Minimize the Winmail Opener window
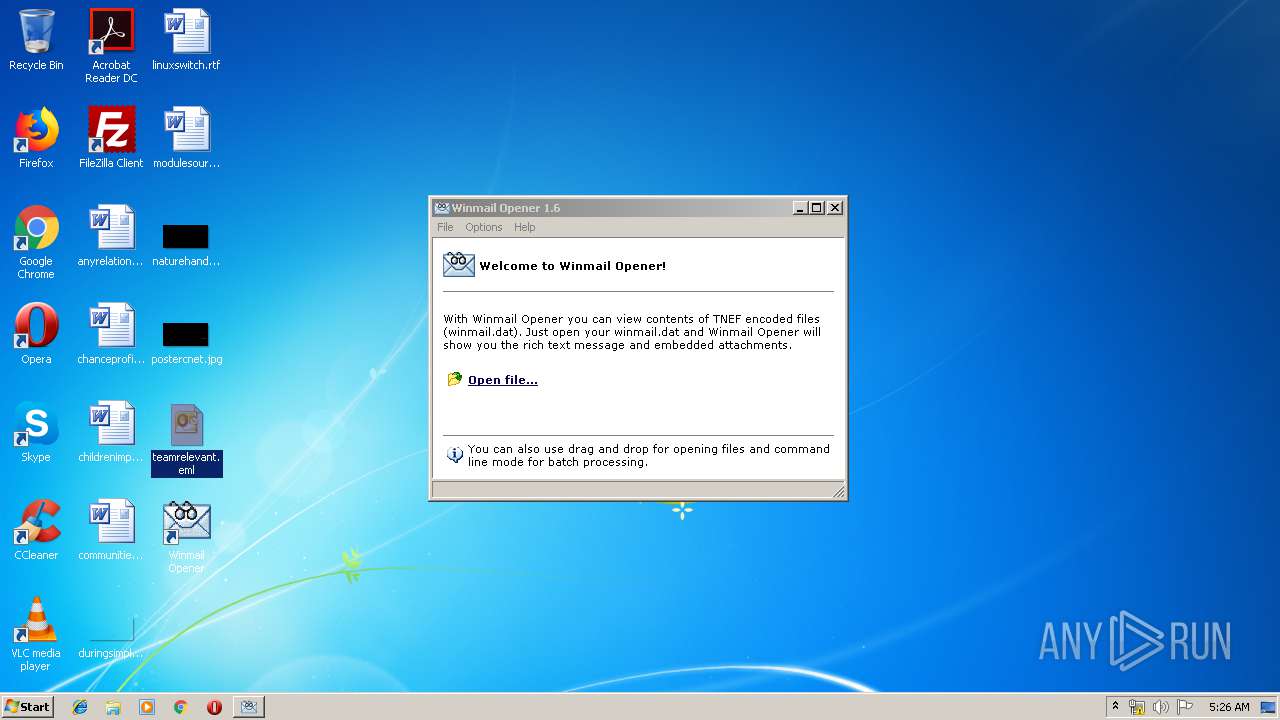This screenshot has width=1280, height=720. point(800,208)
